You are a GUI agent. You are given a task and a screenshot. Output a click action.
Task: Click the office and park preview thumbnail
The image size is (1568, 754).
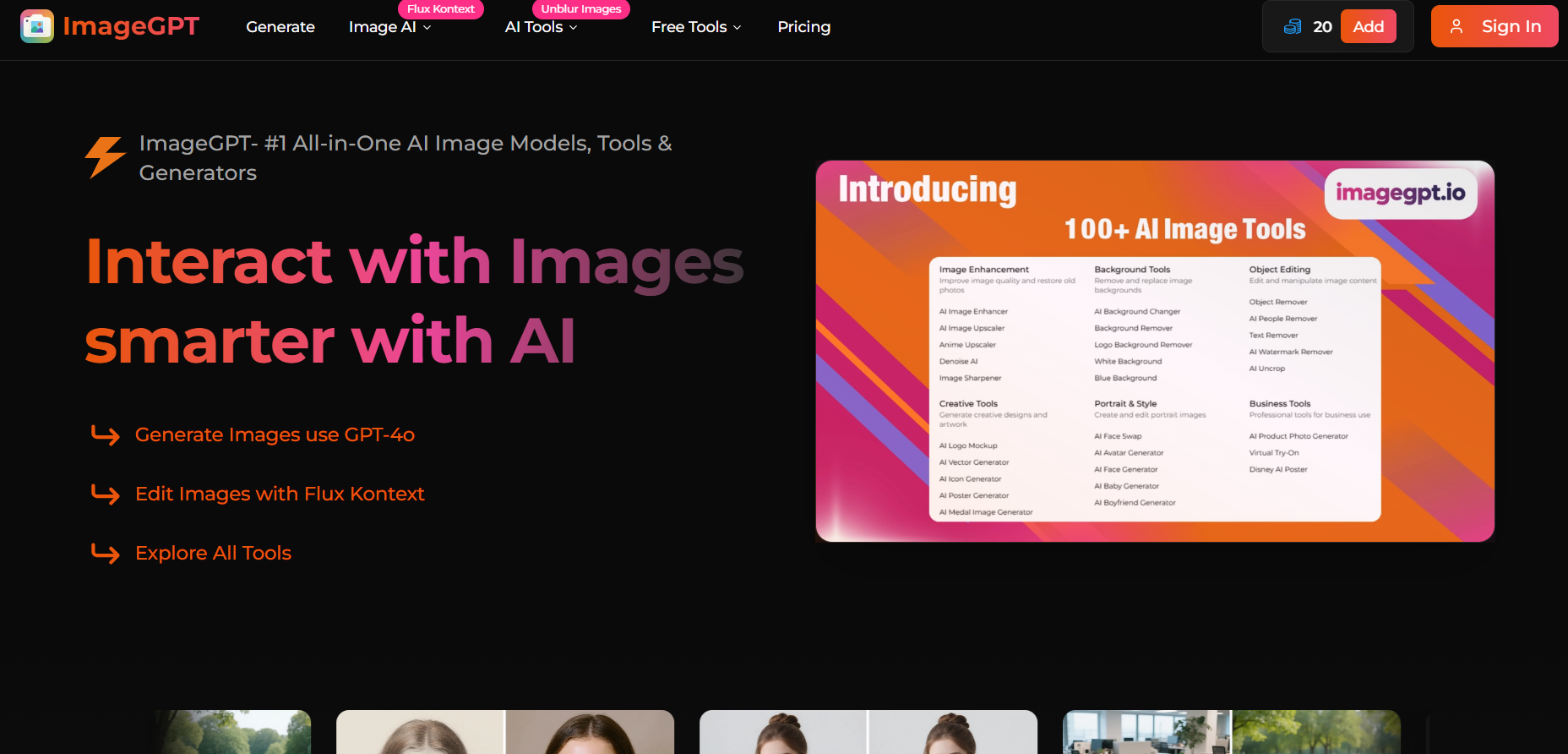[1232, 732]
